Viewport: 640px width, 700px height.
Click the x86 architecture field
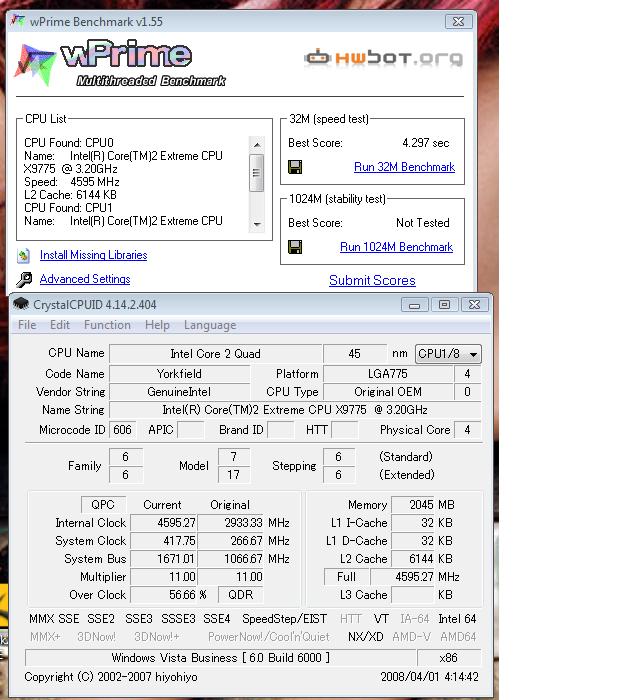pyautogui.click(x=449, y=658)
